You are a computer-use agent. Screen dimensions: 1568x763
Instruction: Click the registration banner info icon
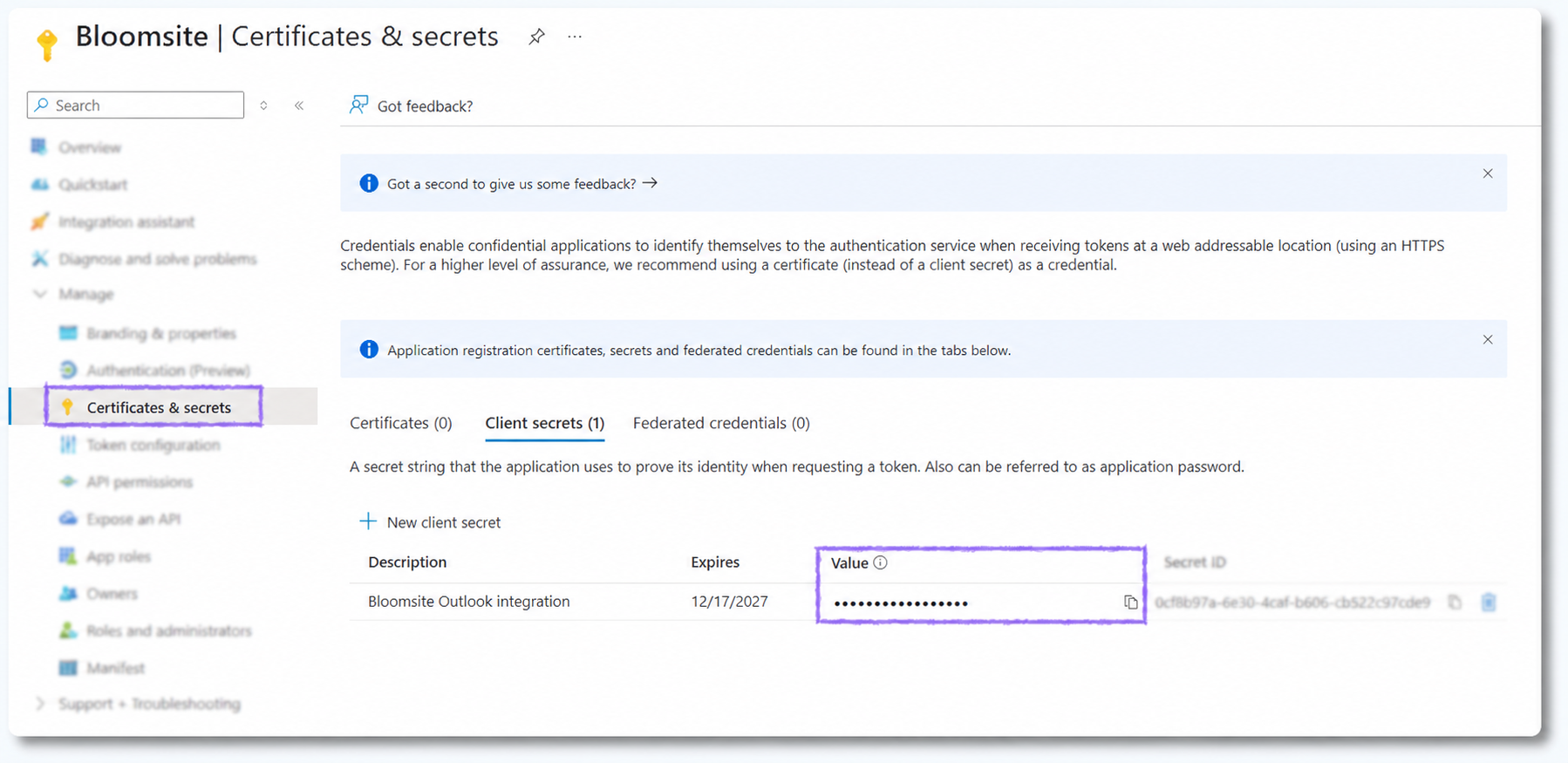pyautogui.click(x=369, y=349)
